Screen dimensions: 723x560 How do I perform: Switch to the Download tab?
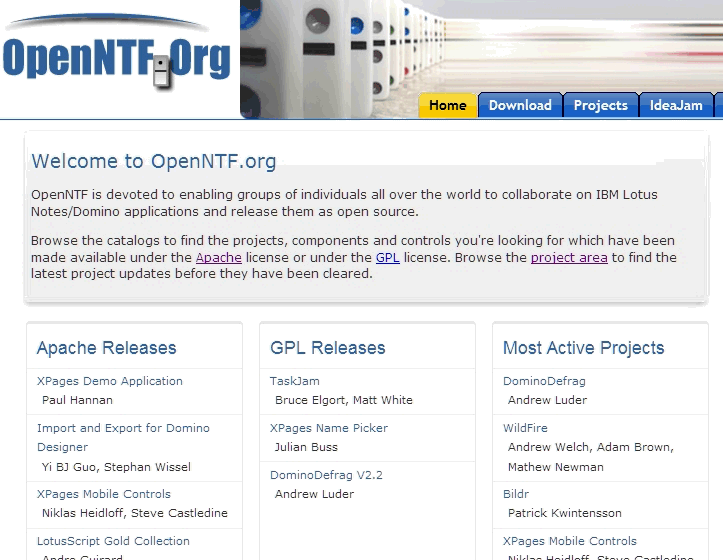click(x=520, y=105)
